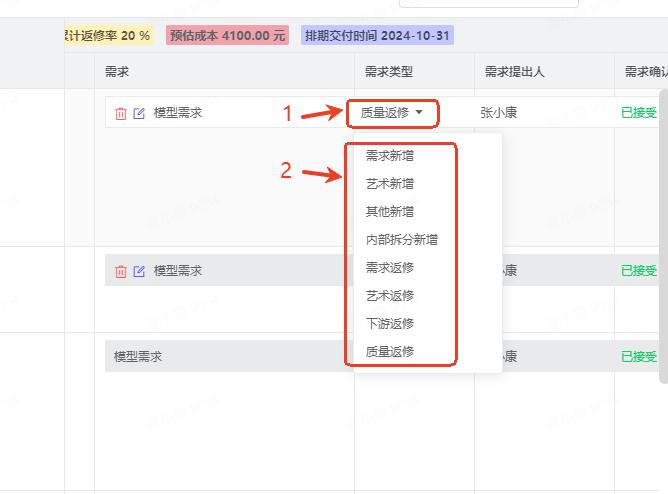Open the 质量返修 type dropdown
Viewport: 668px width, 494px height.
coord(392,113)
